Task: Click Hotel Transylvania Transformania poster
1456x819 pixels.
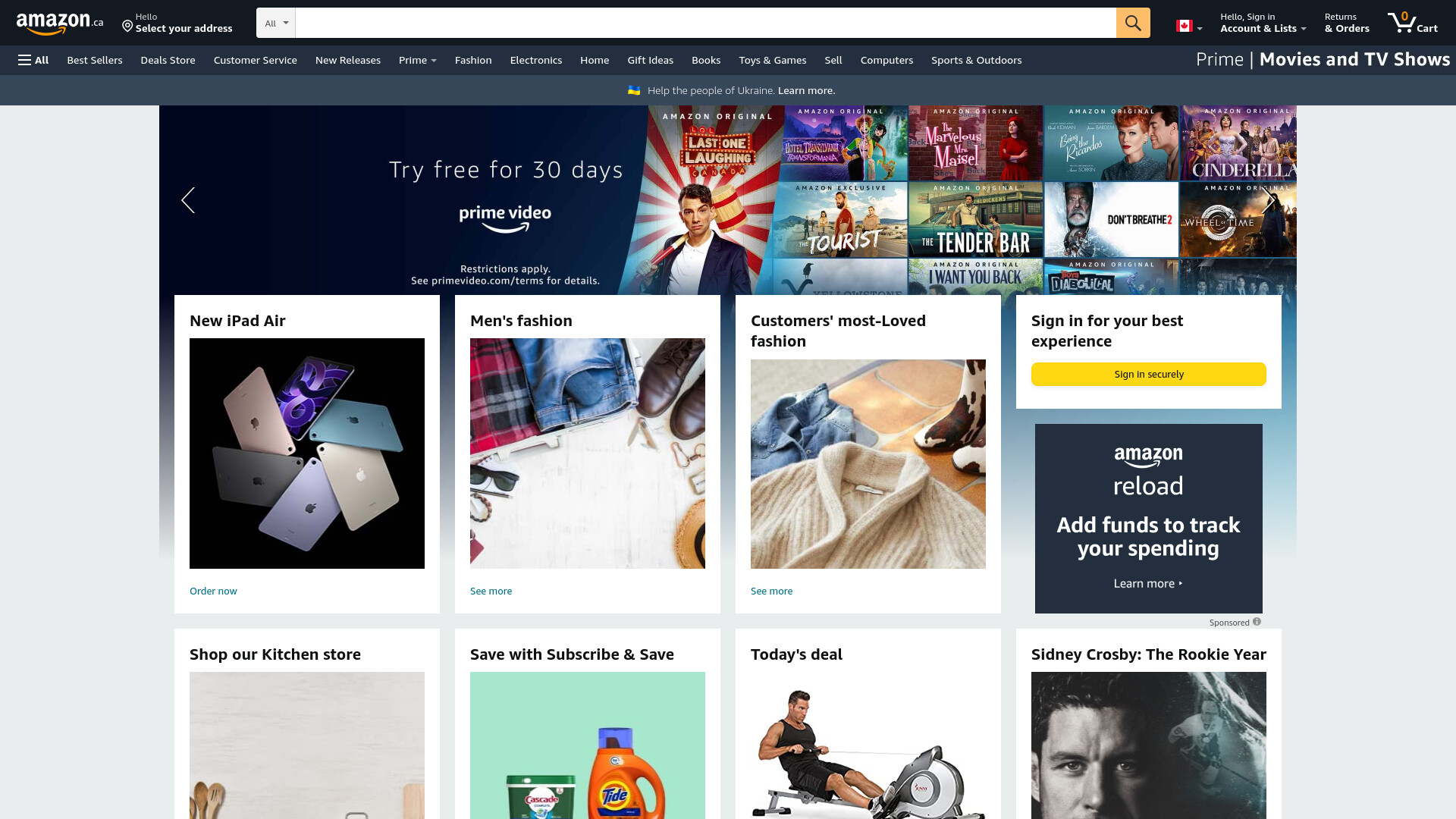Action: pos(844,143)
